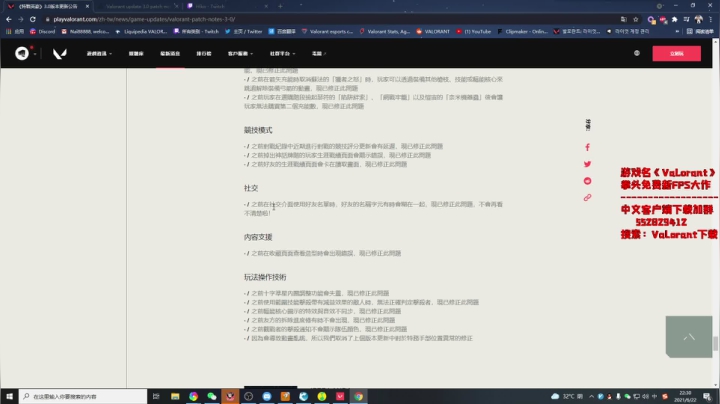Expand the Riot logo dropdown arrow
The width and height of the screenshot is (720, 404).
click(35, 54)
